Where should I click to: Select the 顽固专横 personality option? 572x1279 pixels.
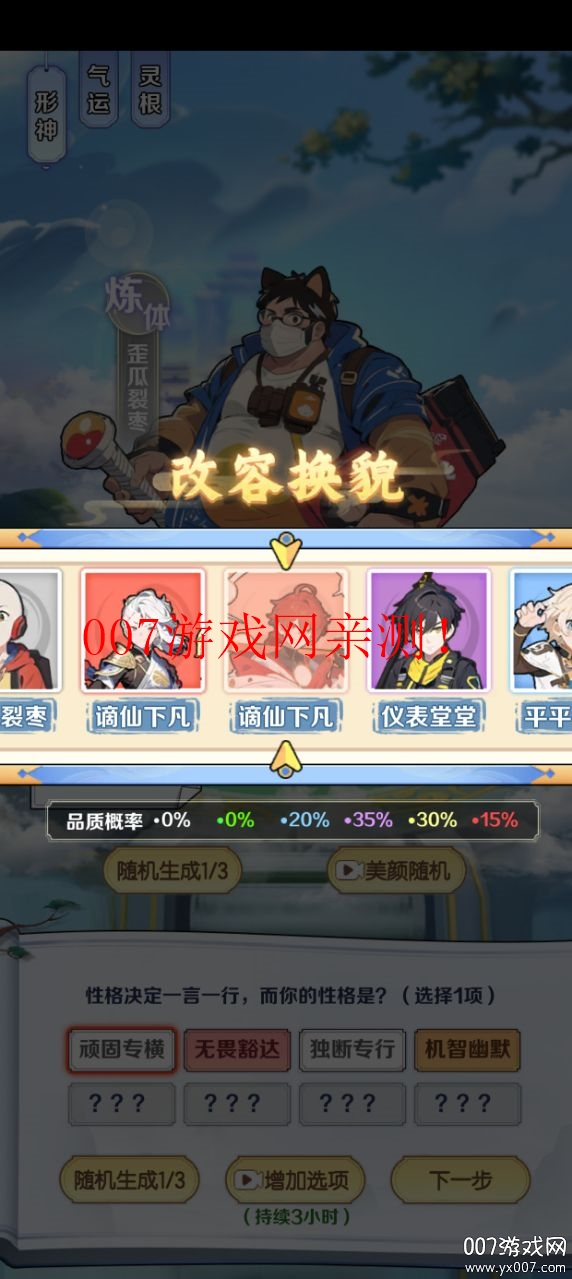pyautogui.click(x=122, y=1050)
